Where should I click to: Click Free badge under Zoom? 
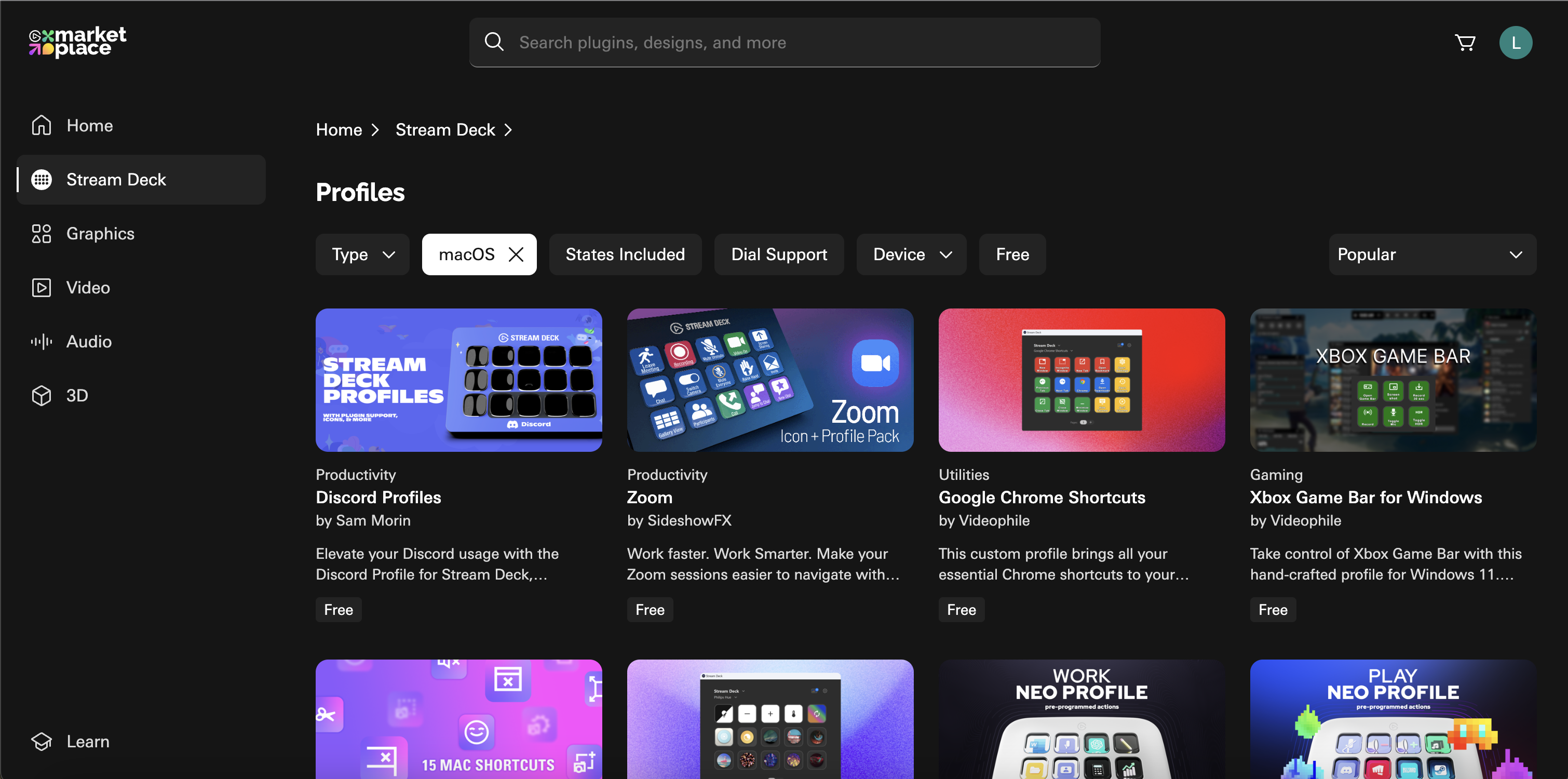click(x=650, y=610)
